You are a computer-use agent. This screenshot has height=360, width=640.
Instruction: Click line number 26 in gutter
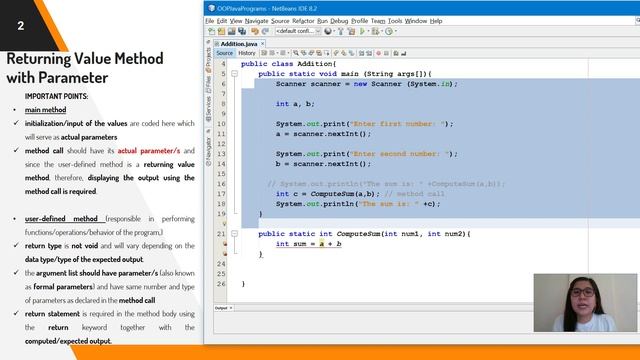(x=221, y=284)
